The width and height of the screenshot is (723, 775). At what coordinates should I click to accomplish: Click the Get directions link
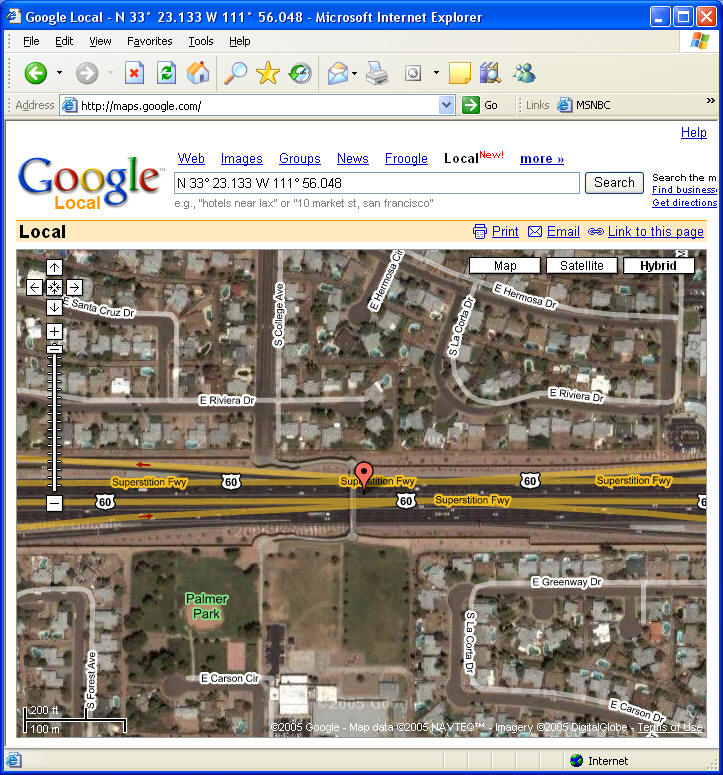point(684,203)
